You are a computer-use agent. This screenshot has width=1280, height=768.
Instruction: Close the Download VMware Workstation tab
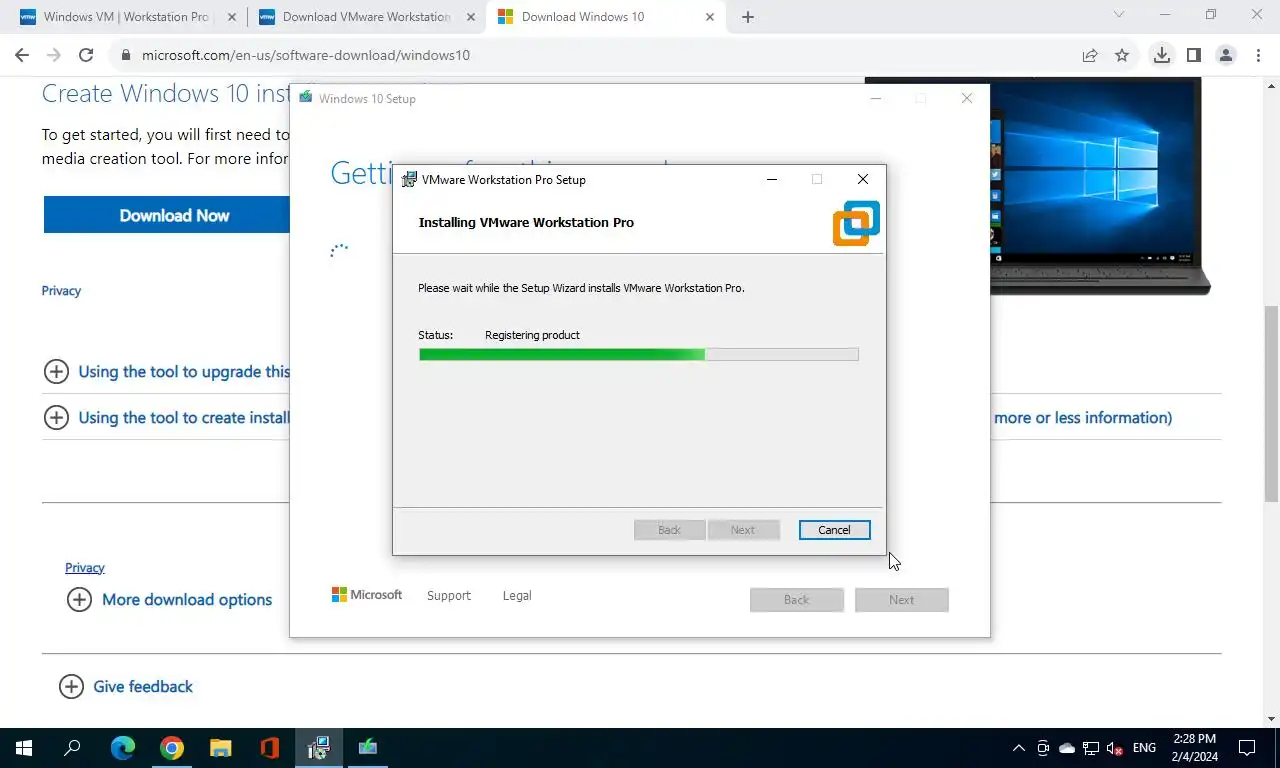click(471, 17)
